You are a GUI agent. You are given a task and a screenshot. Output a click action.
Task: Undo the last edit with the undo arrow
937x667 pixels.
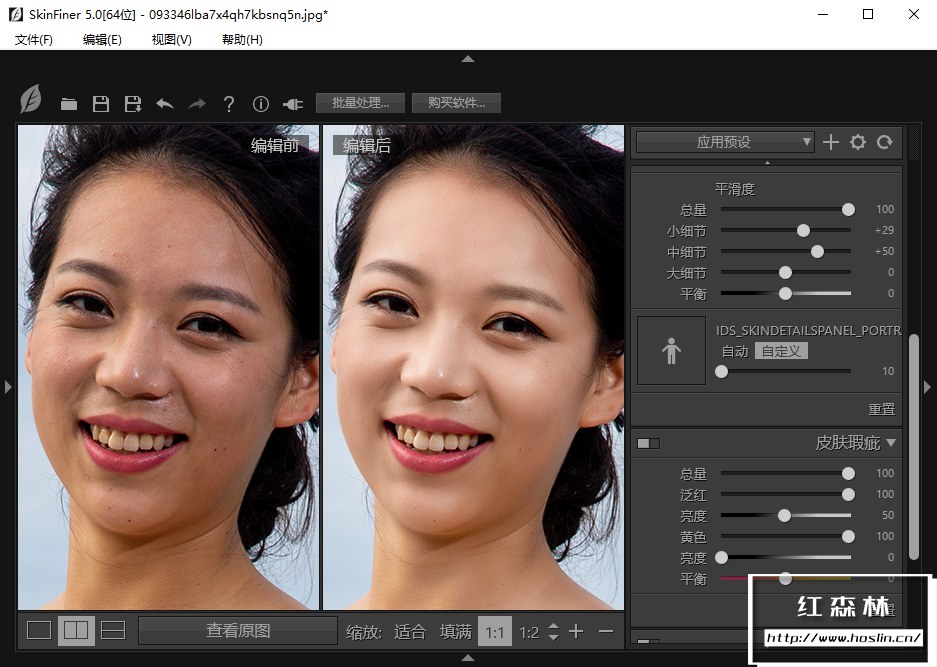point(165,104)
